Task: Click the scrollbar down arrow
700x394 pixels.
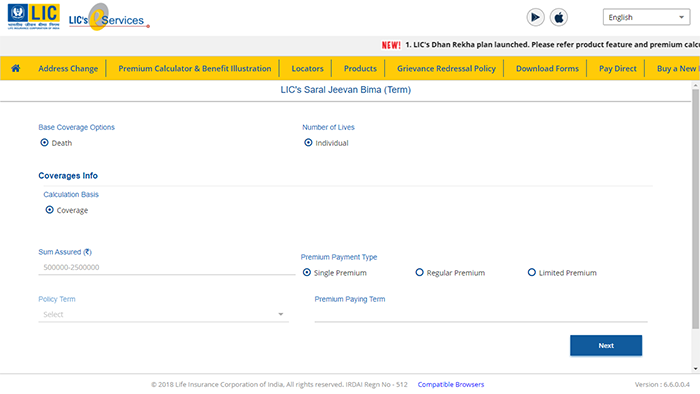Action: click(x=695, y=369)
